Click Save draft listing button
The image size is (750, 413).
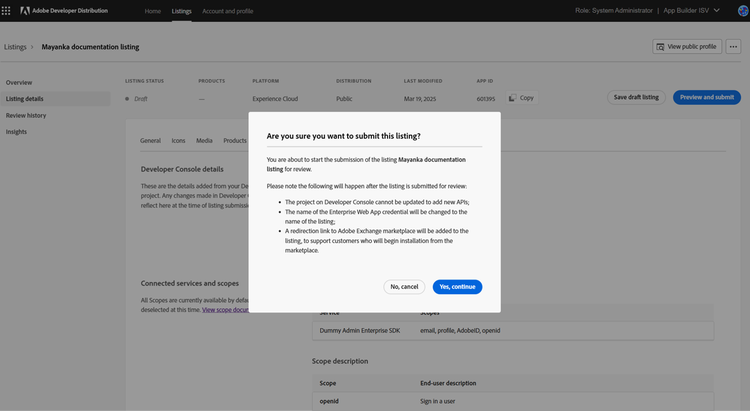tap(636, 97)
